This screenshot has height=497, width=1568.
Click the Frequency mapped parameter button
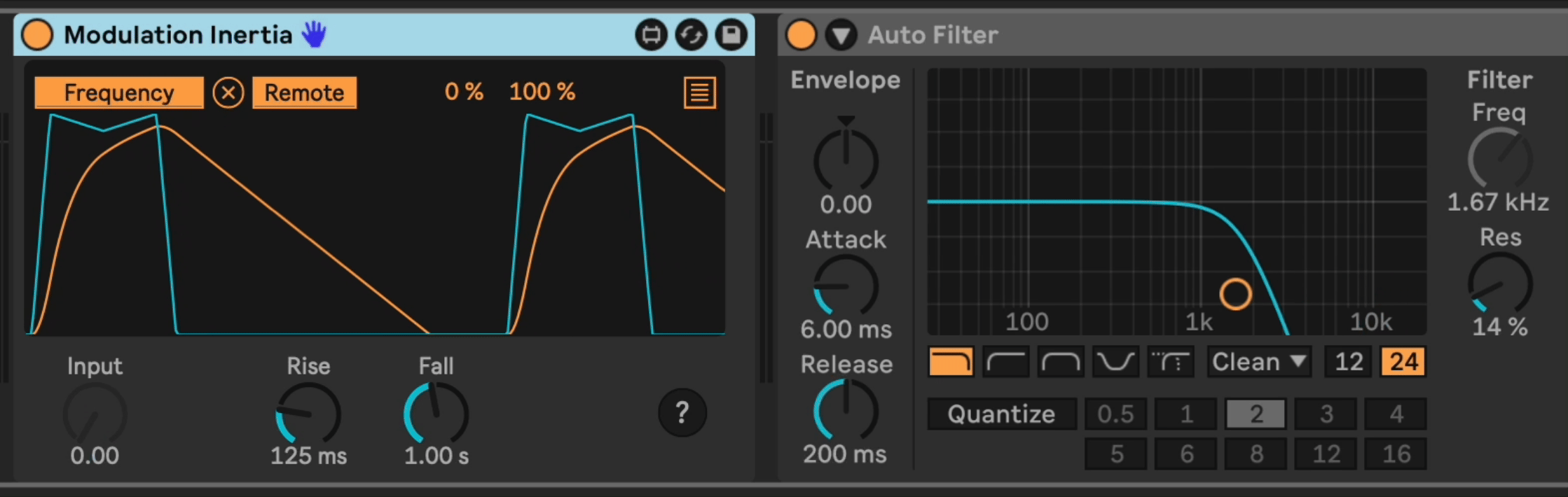119,92
